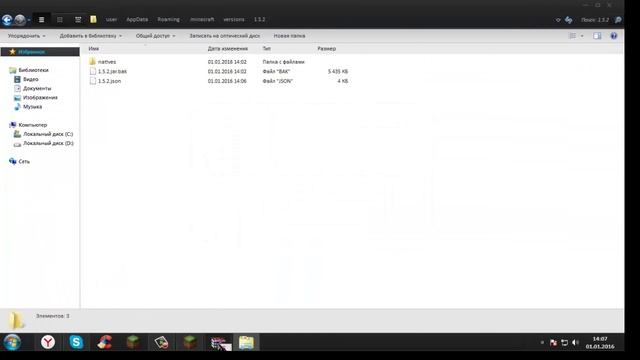Open the first Minecraft grass block taskbar icon
This screenshot has width=640, height=360.
tap(133, 342)
